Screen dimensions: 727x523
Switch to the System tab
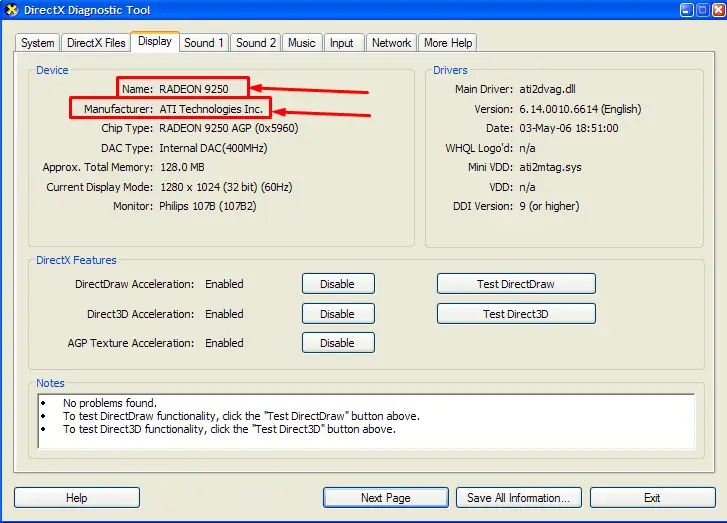pos(38,43)
